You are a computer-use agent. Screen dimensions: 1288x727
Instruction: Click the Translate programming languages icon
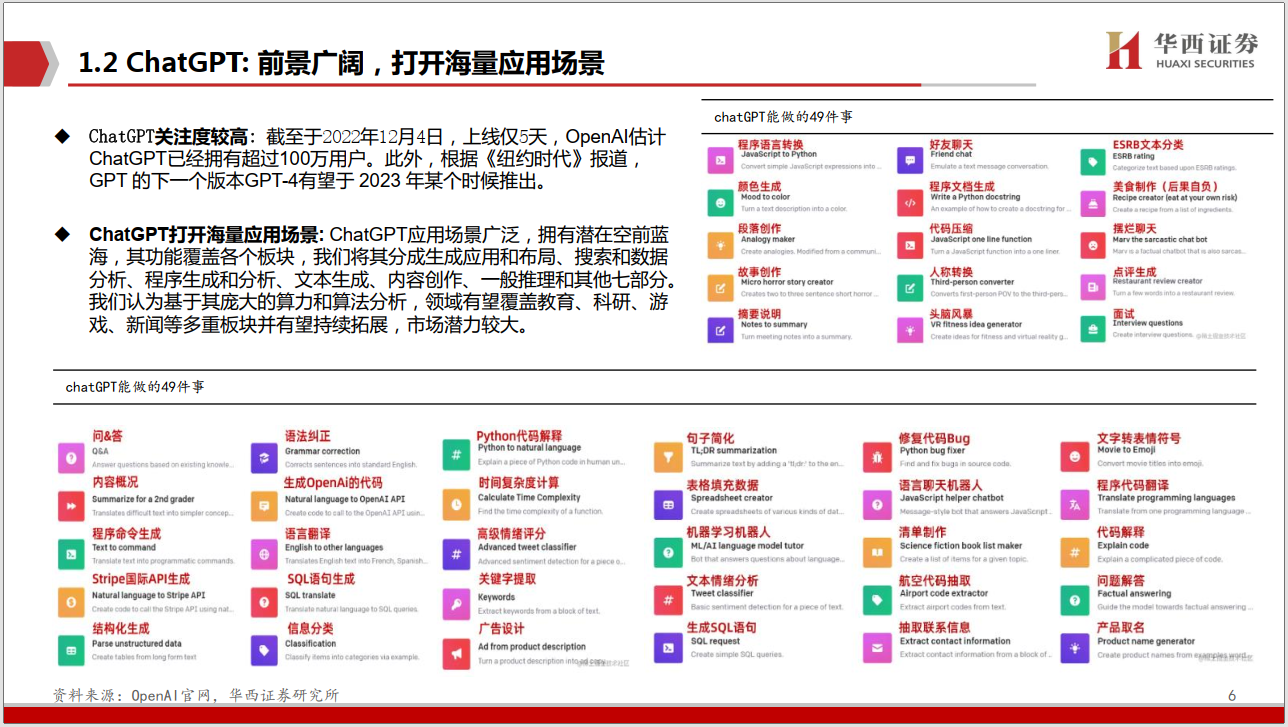pyautogui.click(x=1075, y=505)
